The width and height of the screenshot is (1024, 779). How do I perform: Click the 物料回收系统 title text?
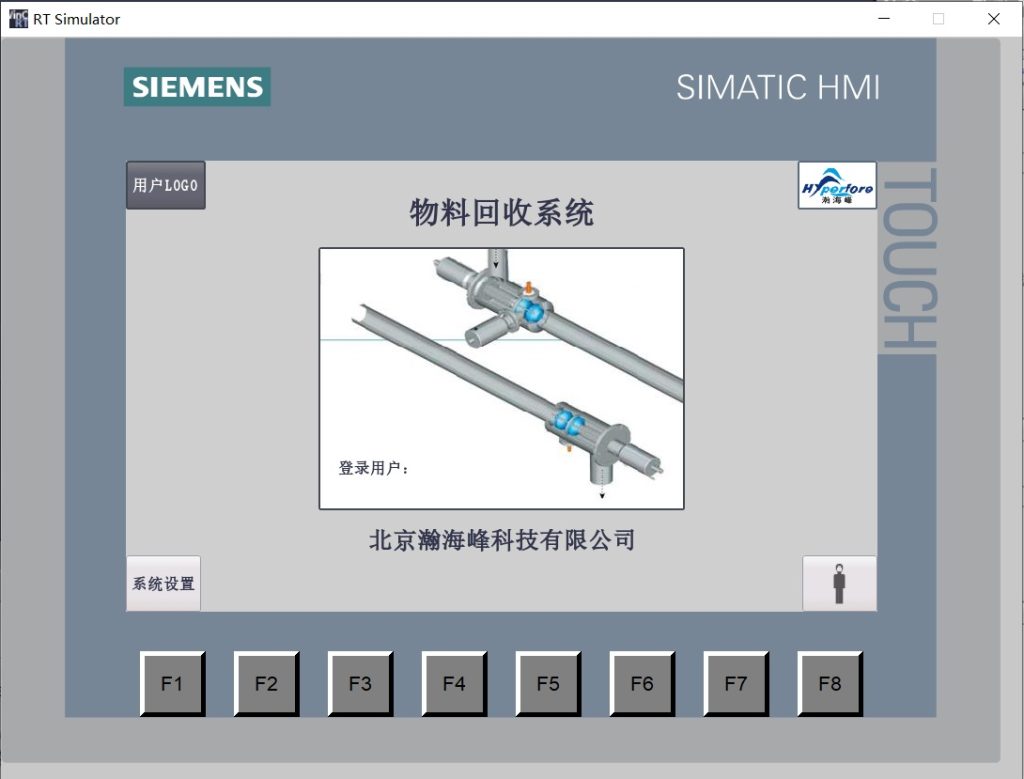click(501, 212)
